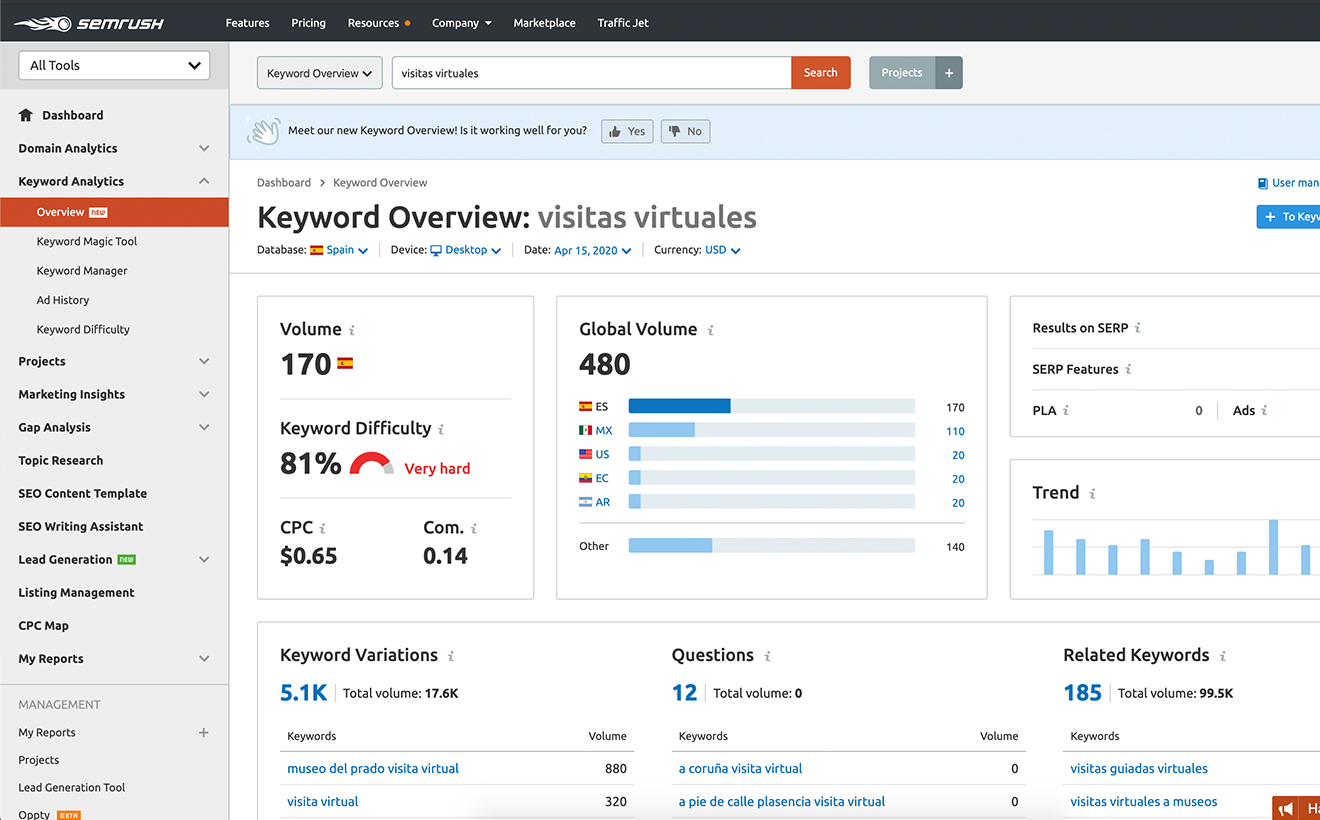
Task: Change the Spain database dropdown
Action: 339,250
